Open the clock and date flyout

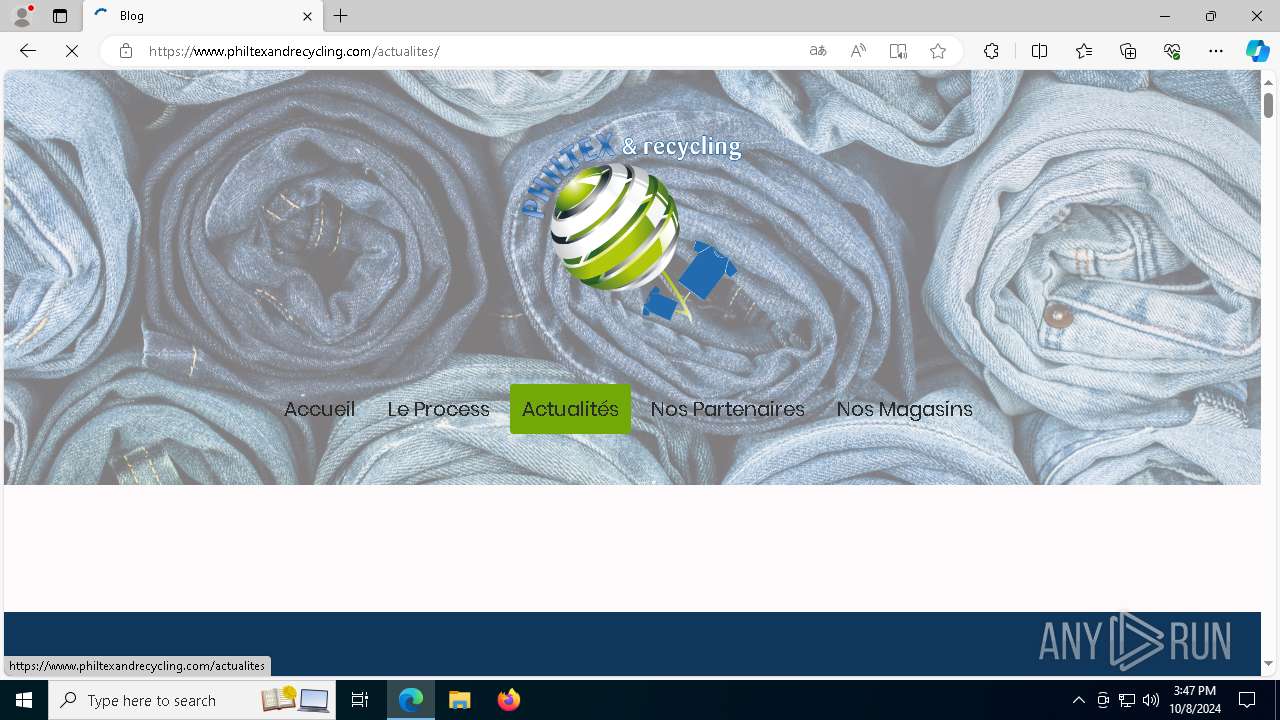click(1195, 700)
